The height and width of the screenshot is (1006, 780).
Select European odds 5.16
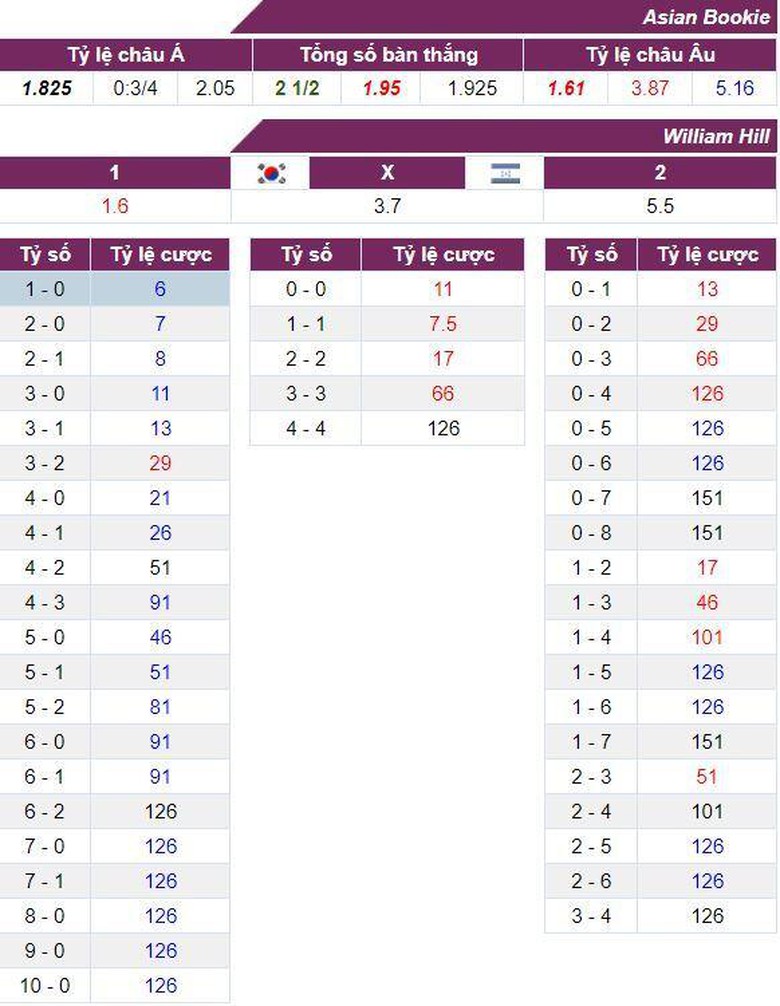735,88
